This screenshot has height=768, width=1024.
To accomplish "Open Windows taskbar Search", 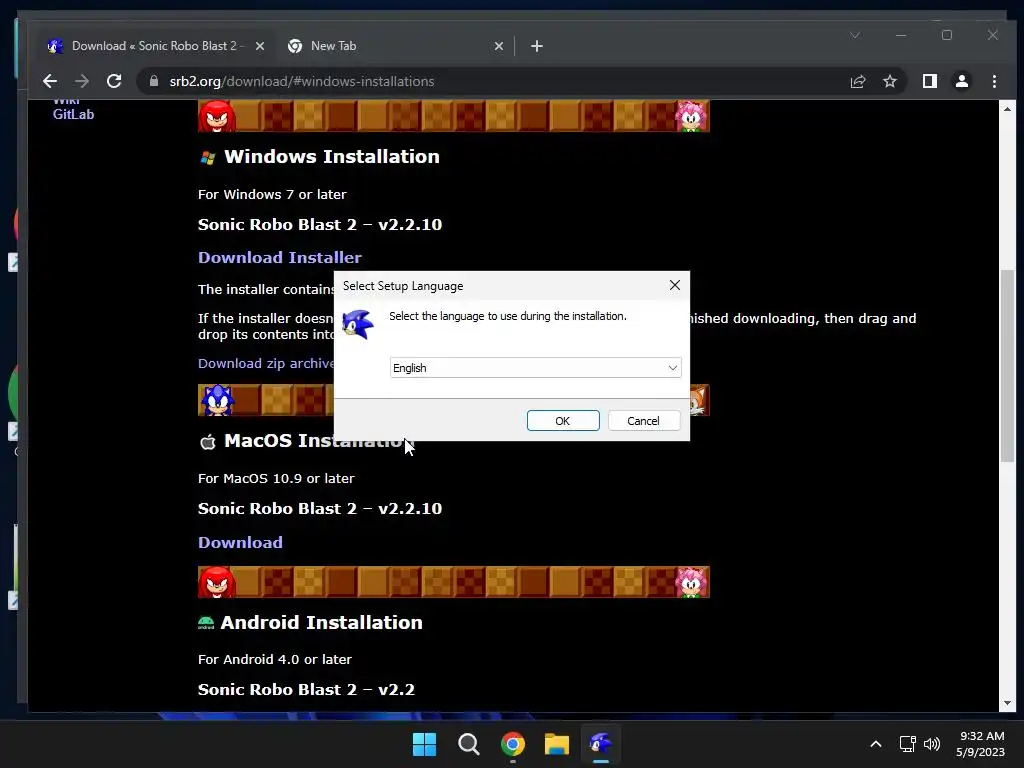I will tap(468, 744).
